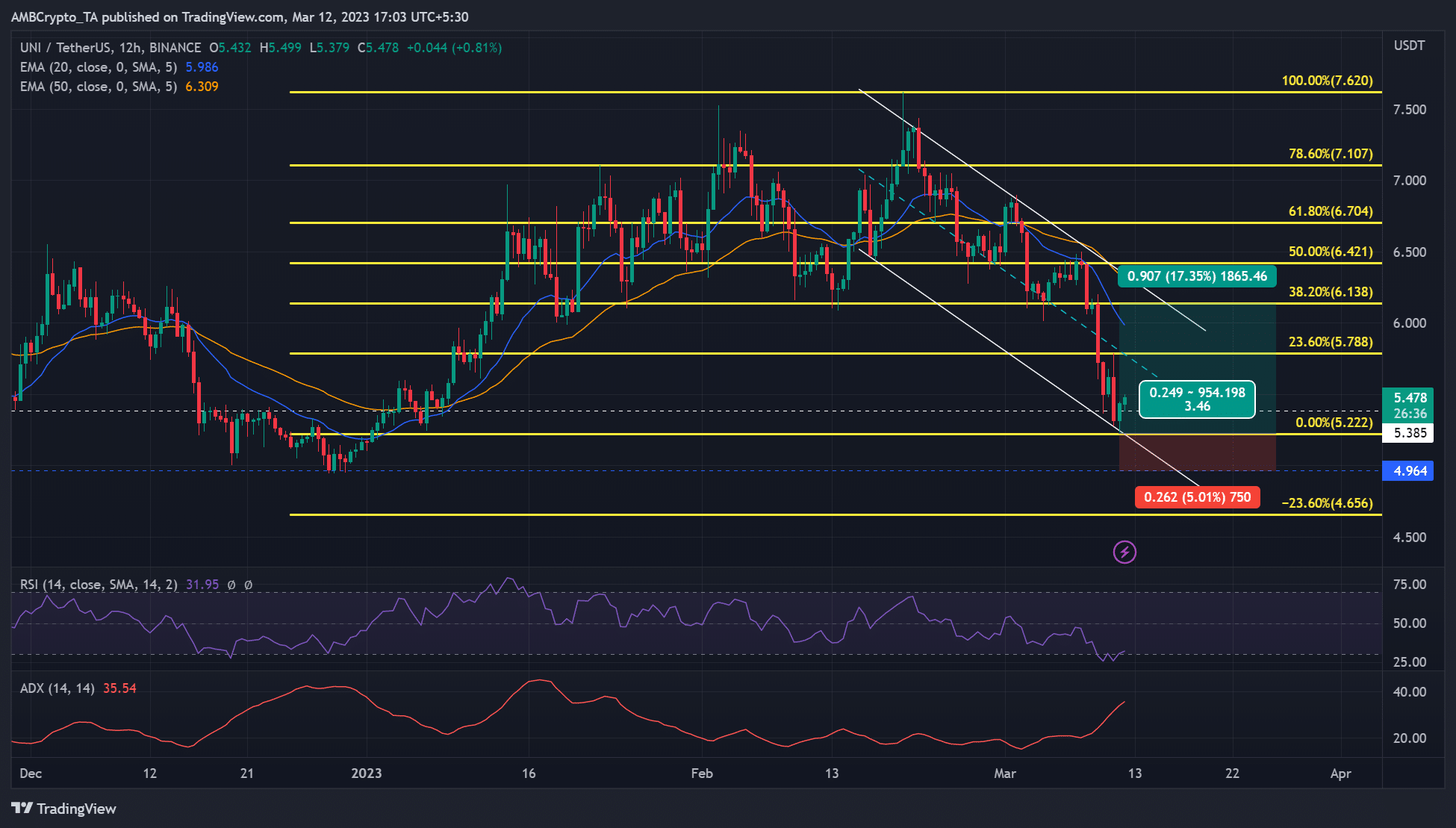1456x828 pixels.
Task: Click the TradingView logo in the bottom-left corner
Action: coord(62,809)
